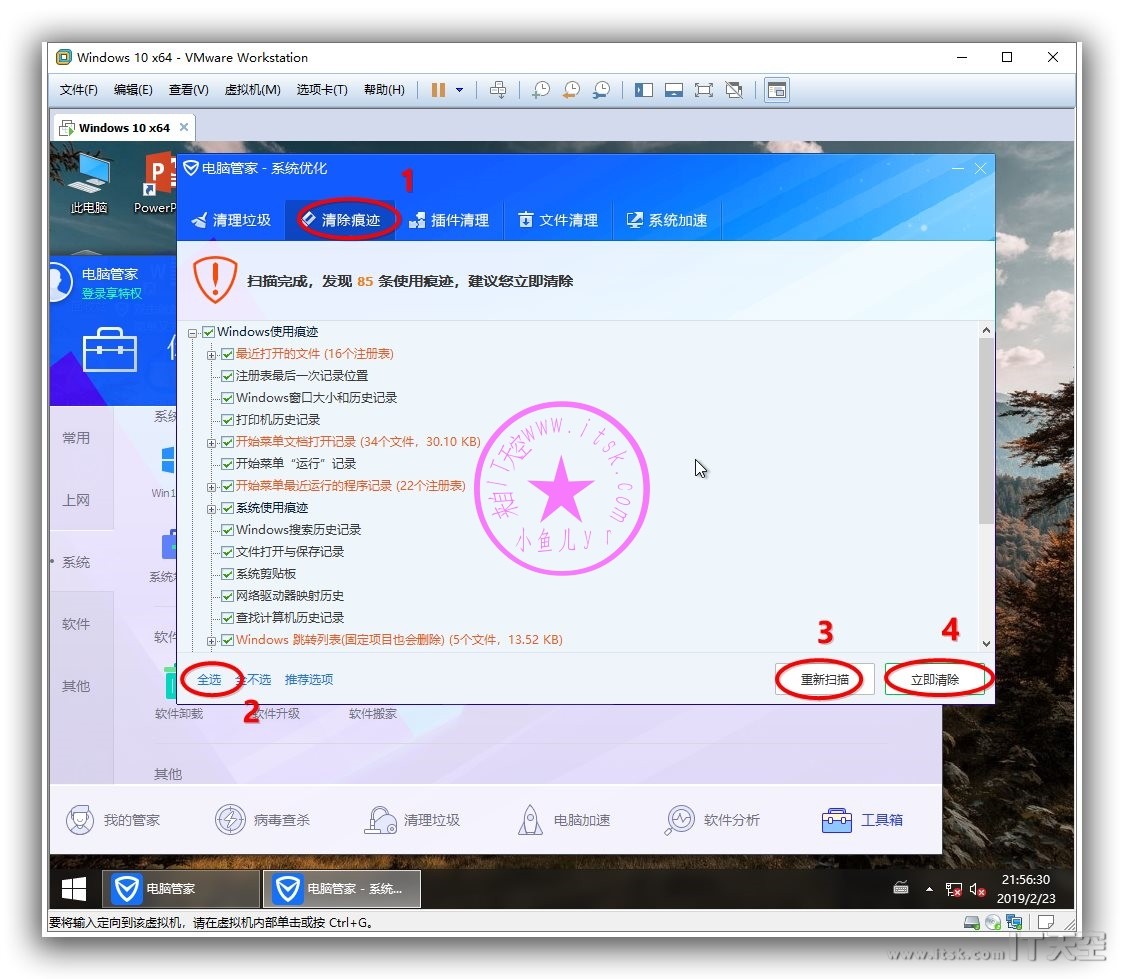Expand 开始菜单文档打开记录 tree node
The image size is (1124, 979).
tap(211, 444)
